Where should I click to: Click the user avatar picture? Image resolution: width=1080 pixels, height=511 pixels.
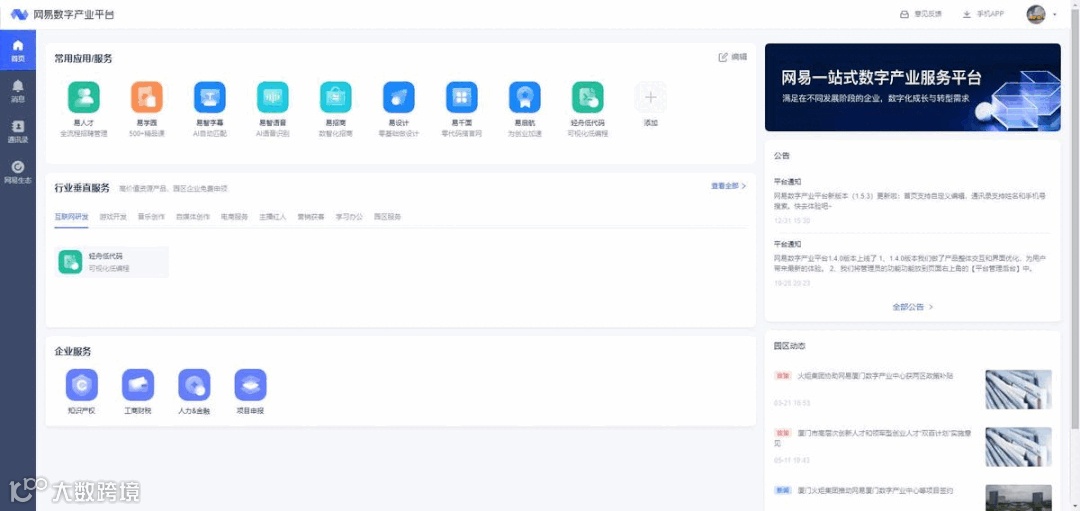click(1035, 14)
